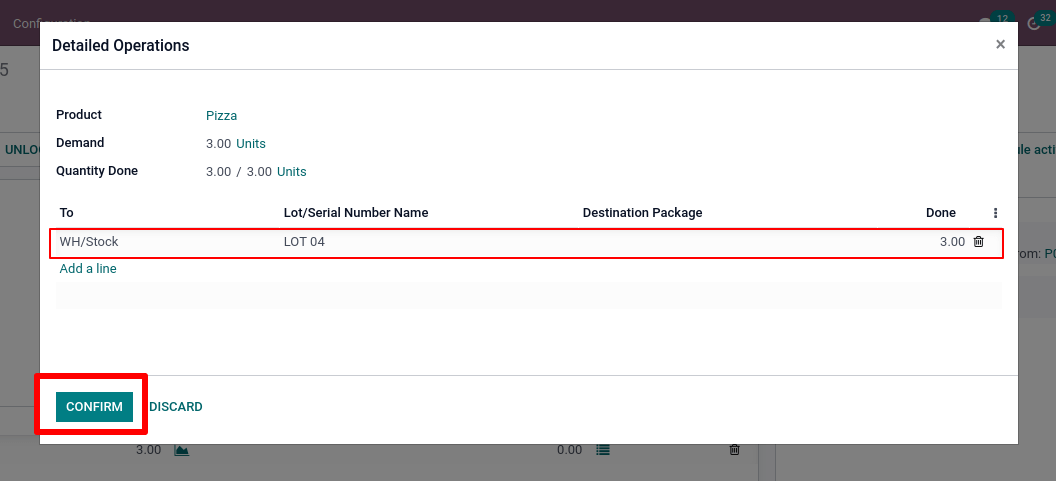Click trash icon in background product row
This screenshot has height=481, width=1056.
[734, 451]
